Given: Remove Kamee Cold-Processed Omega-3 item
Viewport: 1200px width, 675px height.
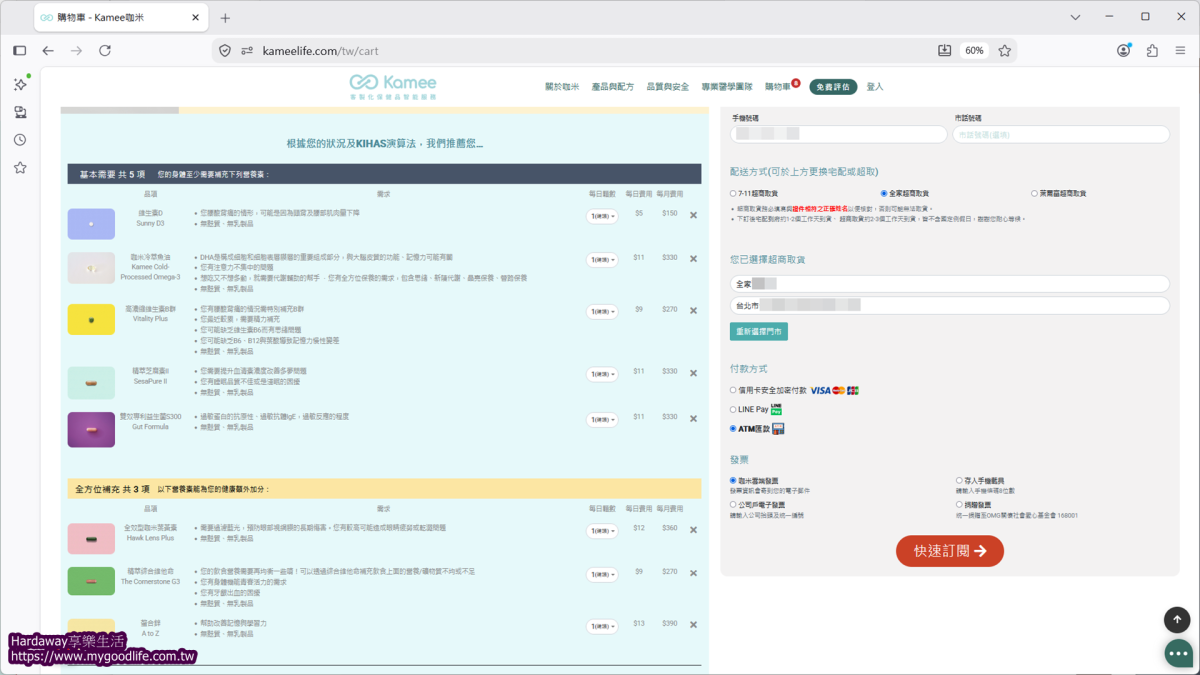Looking at the screenshot, I should pos(693,258).
